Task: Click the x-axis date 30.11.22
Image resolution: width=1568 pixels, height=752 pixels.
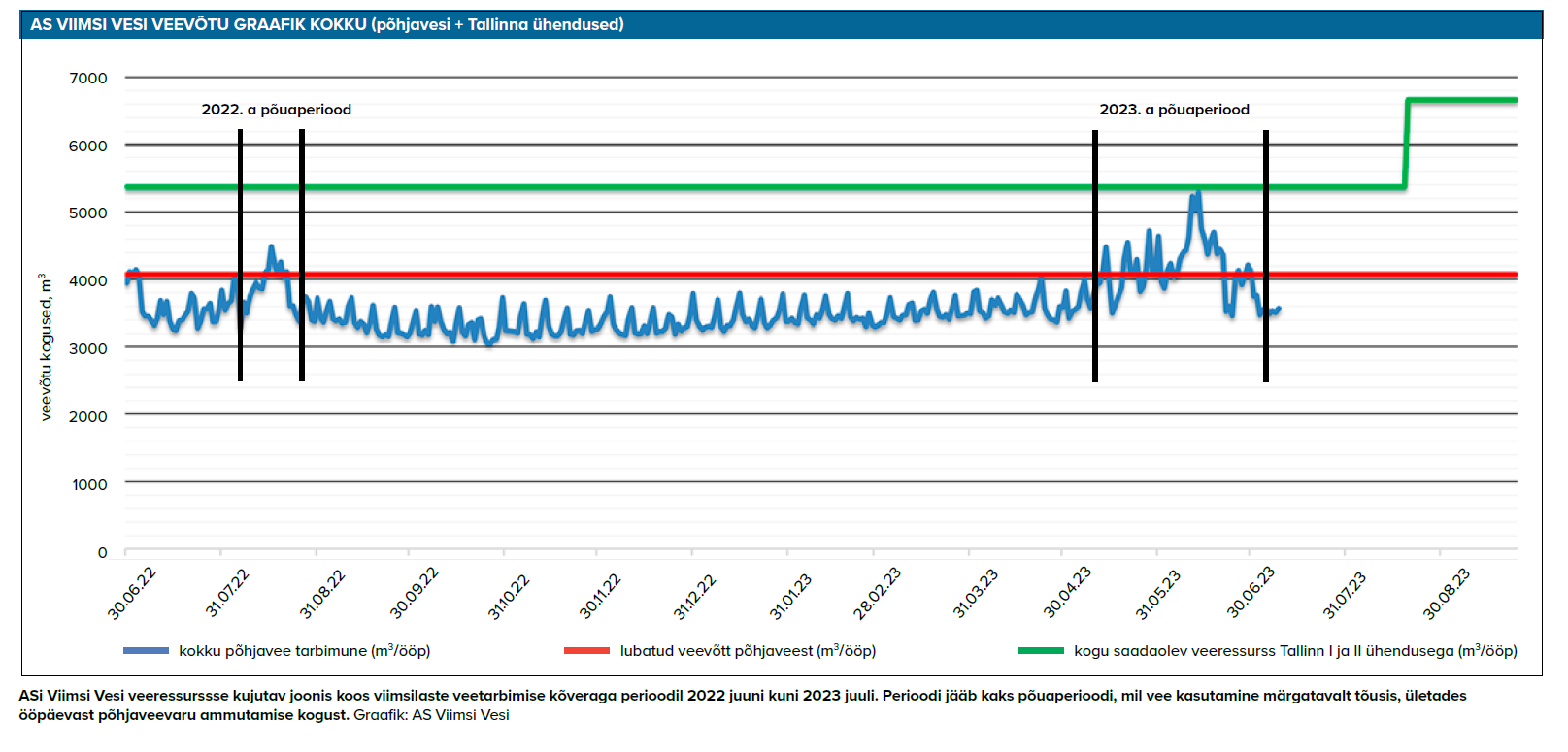Action: (x=600, y=596)
